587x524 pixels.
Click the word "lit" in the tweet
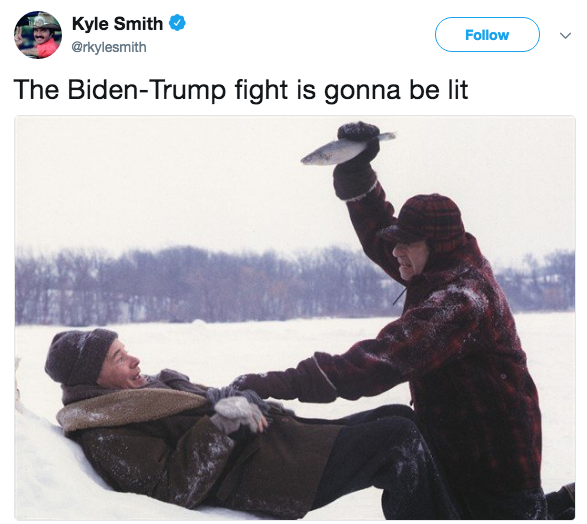click(x=458, y=89)
